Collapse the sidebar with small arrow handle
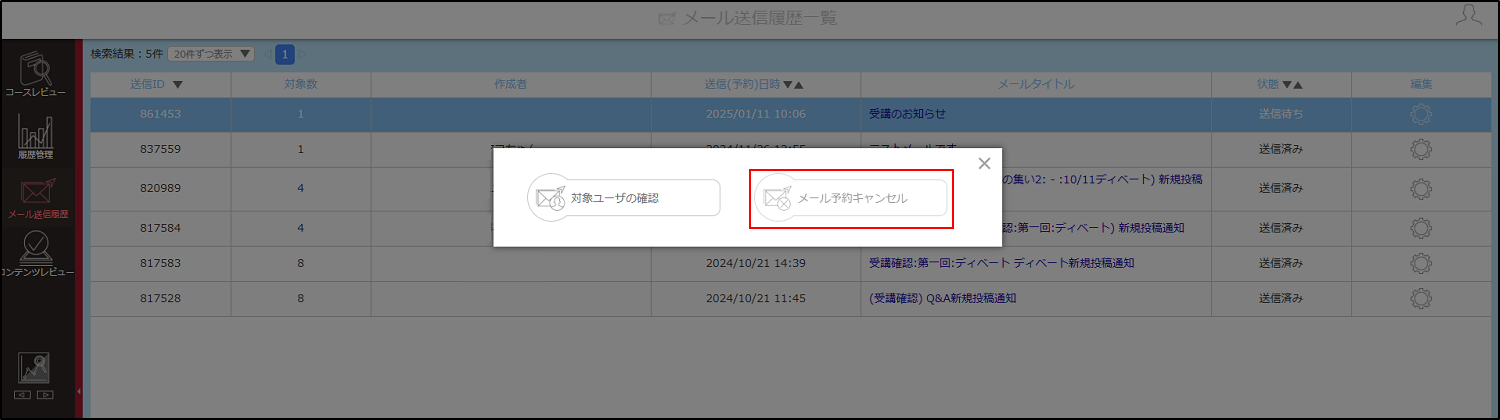The height and width of the screenshot is (420, 1500). point(79,391)
